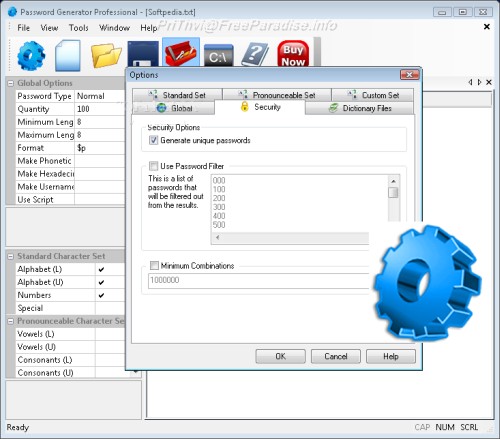Click the OK button
Viewport: 500px width, 439px height.
click(x=280, y=356)
